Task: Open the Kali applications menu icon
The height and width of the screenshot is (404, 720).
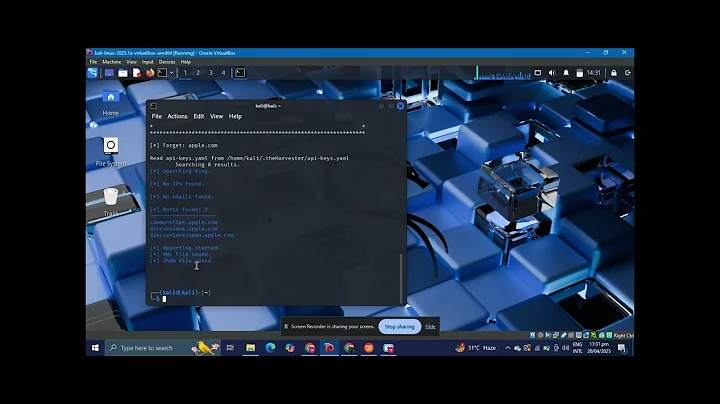Action: click(x=93, y=73)
